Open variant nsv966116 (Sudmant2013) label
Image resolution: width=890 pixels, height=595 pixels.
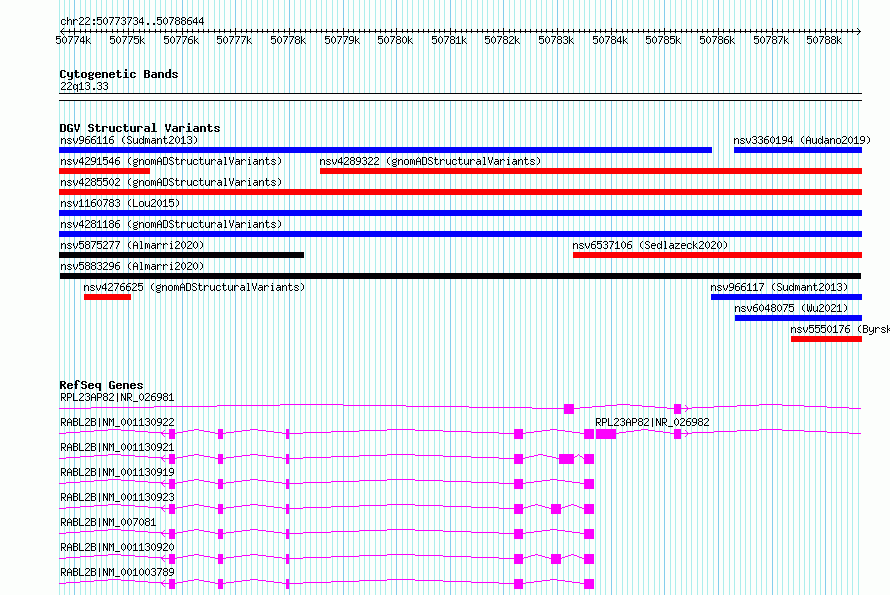129,140
